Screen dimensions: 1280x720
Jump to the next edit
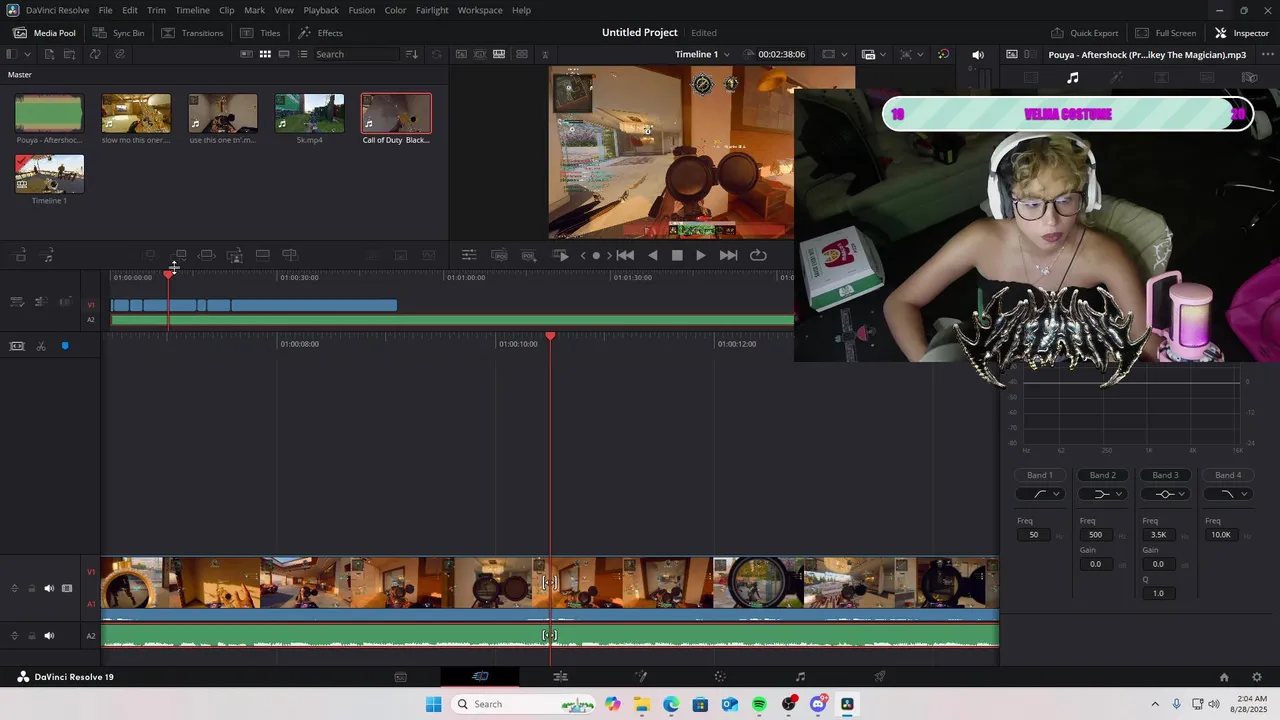click(x=729, y=255)
